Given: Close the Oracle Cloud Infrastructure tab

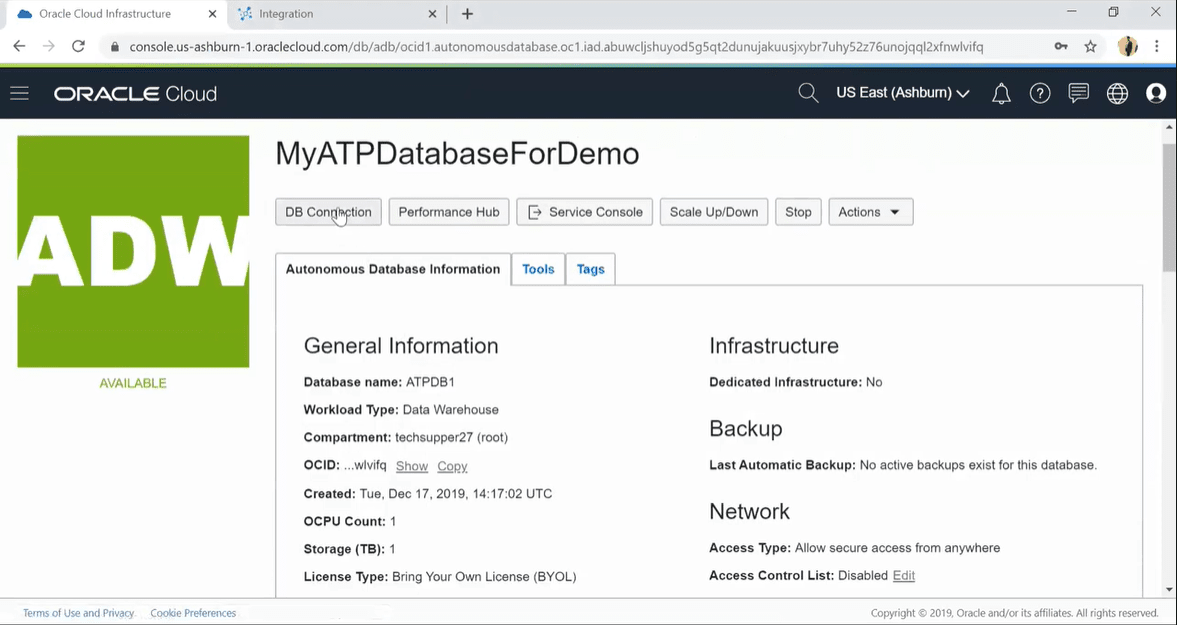Looking at the screenshot, I should coord(213,14).
